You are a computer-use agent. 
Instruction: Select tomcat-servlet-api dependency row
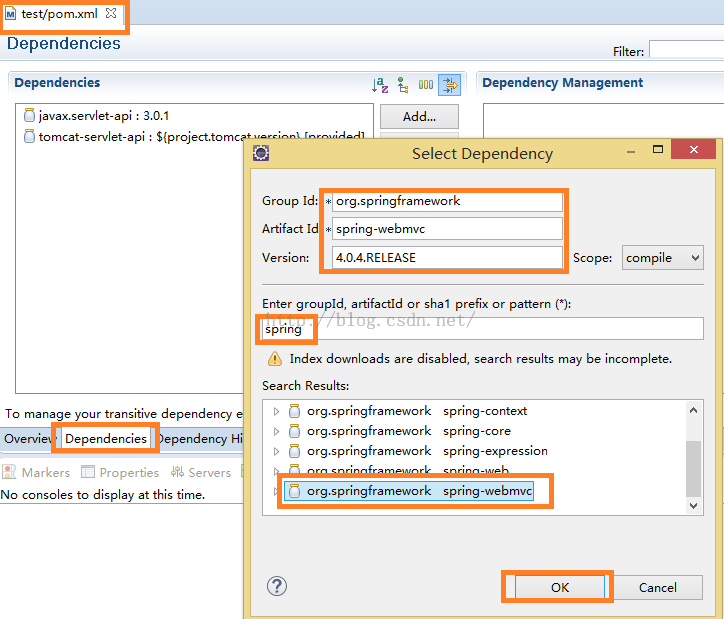coord(194,137)
